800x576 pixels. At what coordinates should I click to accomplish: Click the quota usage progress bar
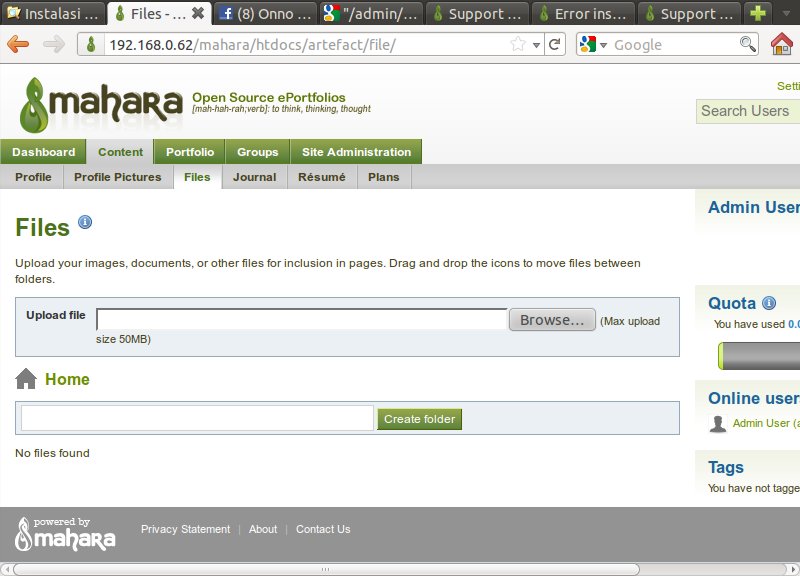point(759,356)
